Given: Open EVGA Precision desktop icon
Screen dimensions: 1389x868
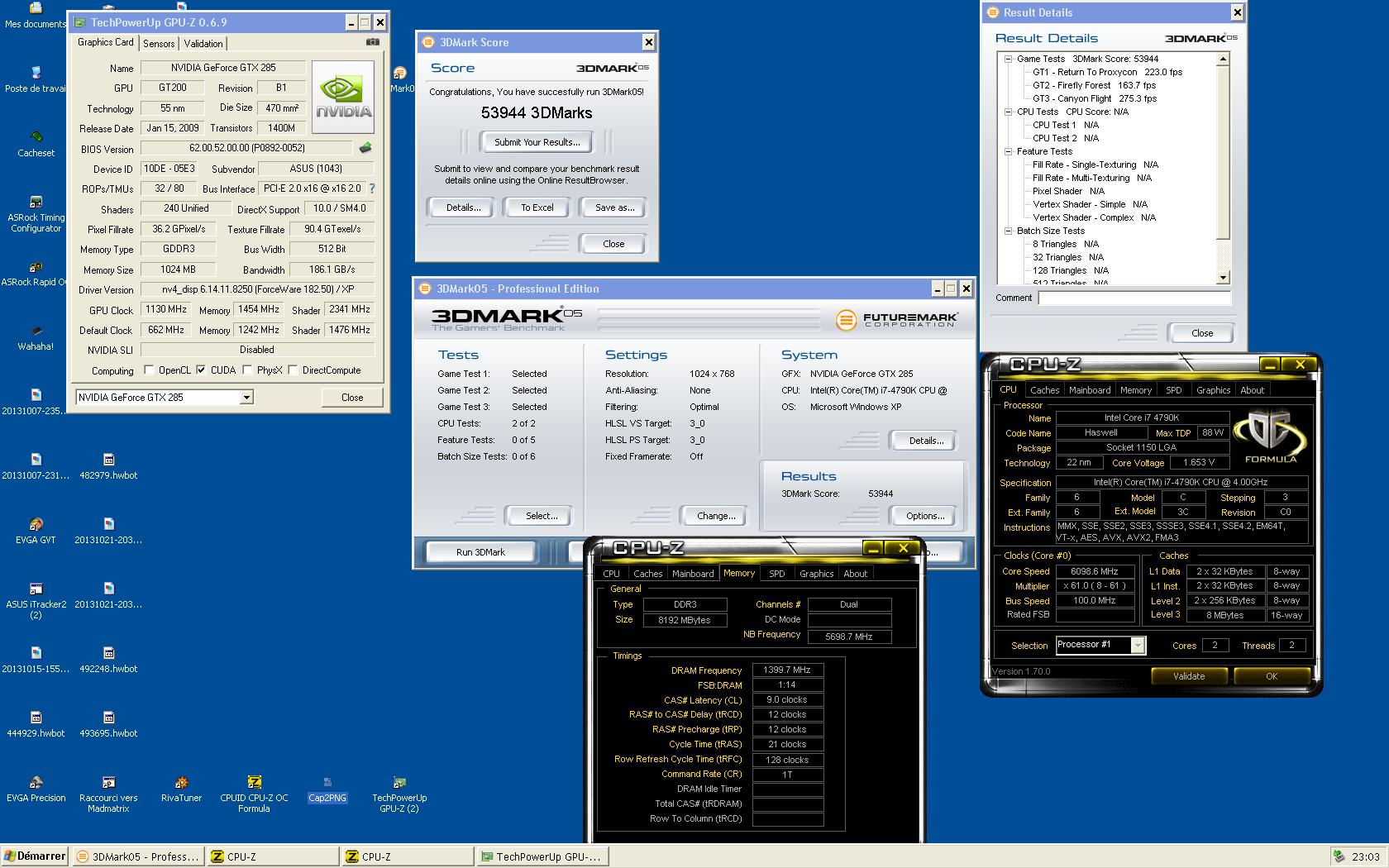Looking at the screenshot, I should [x=36, y=789].
